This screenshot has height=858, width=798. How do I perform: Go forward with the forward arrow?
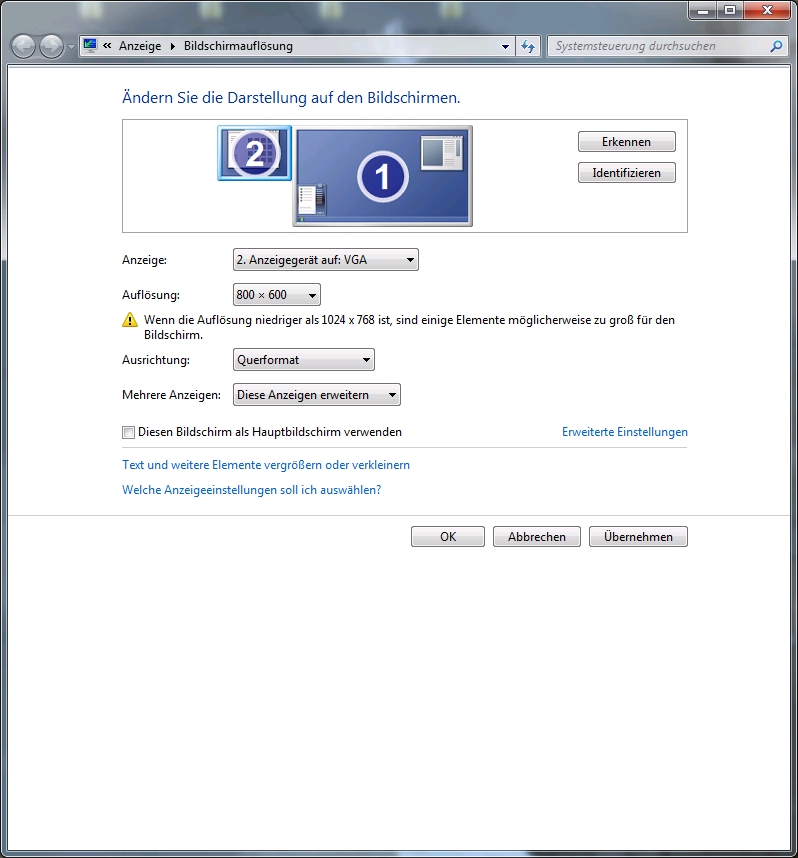click(x=51, y=47)
